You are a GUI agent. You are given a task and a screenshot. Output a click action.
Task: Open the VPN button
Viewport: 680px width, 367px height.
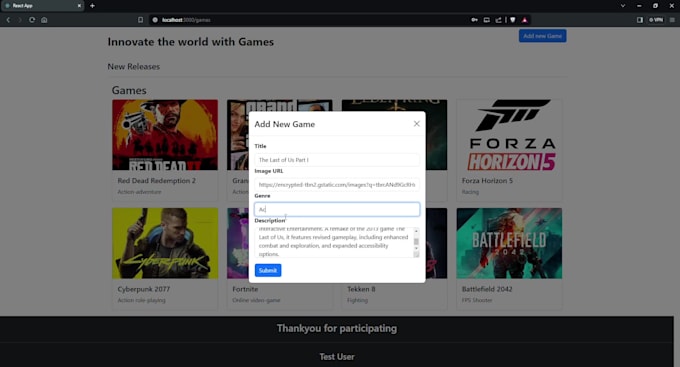pos(656,20)
